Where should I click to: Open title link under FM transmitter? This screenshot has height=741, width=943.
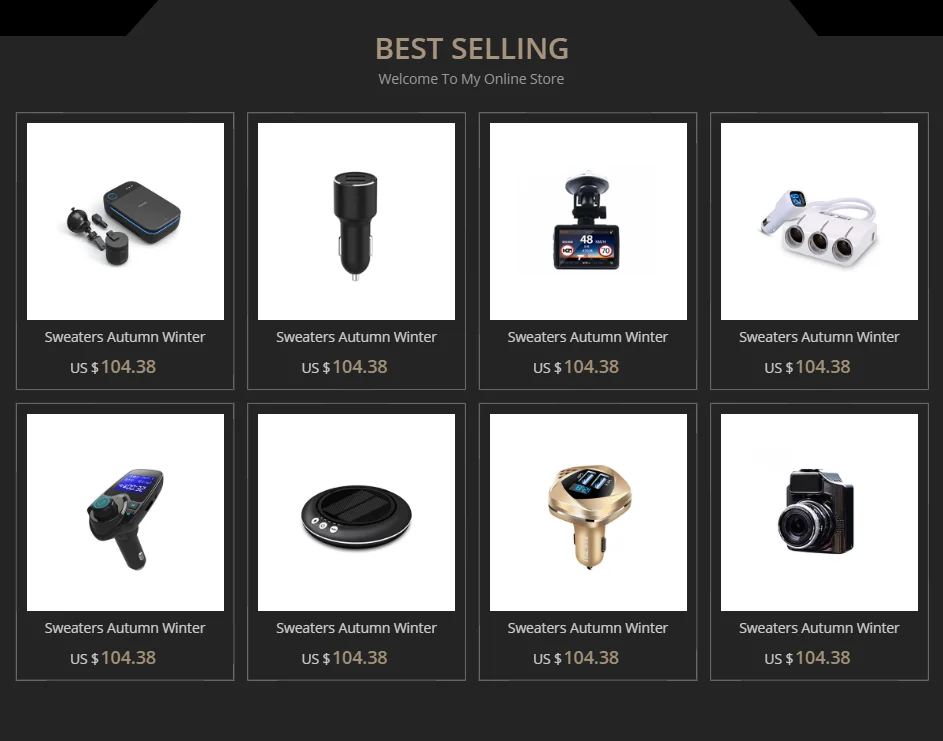click(125, 628)
